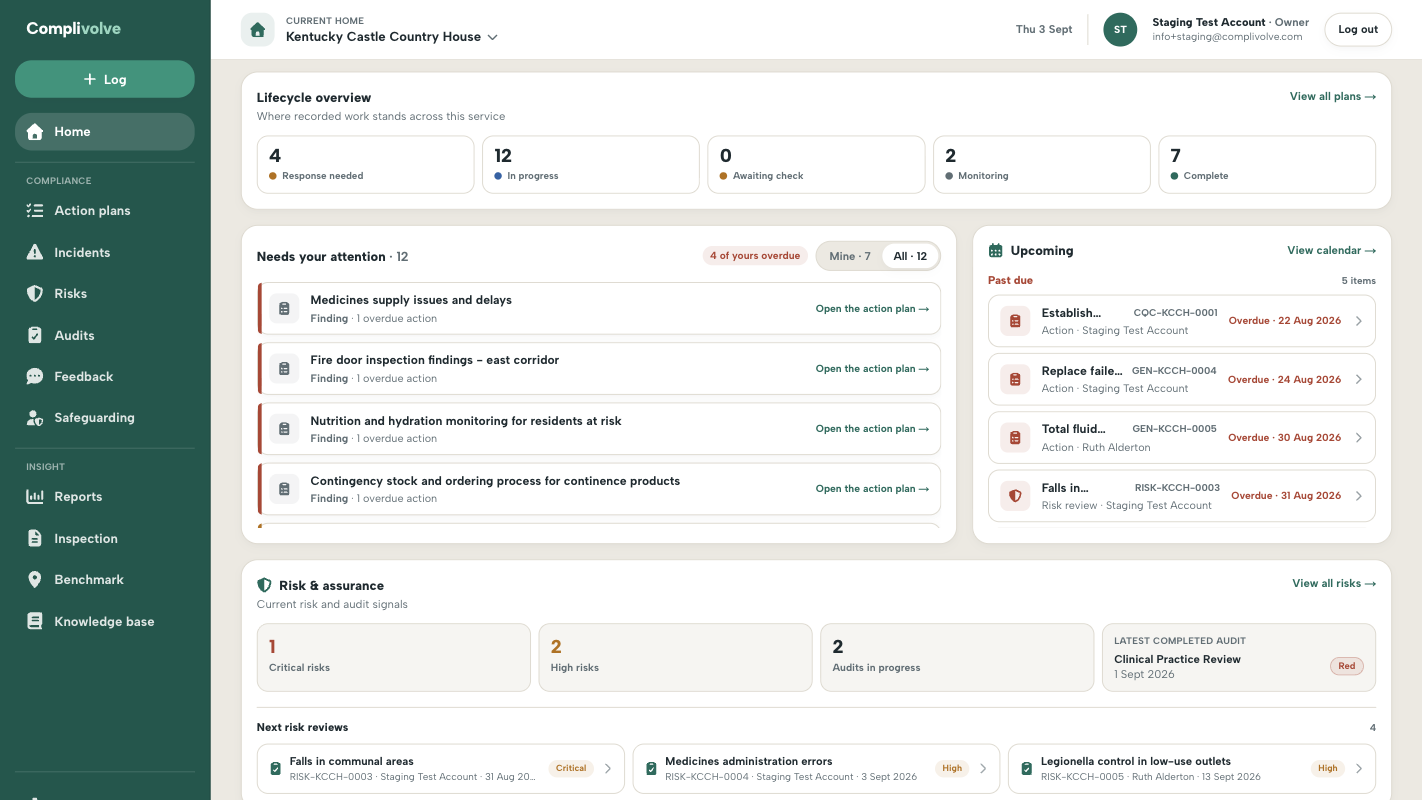Follow the View all plans link
Viewport: 1422px width, 800px height.
pos(1332,97)
